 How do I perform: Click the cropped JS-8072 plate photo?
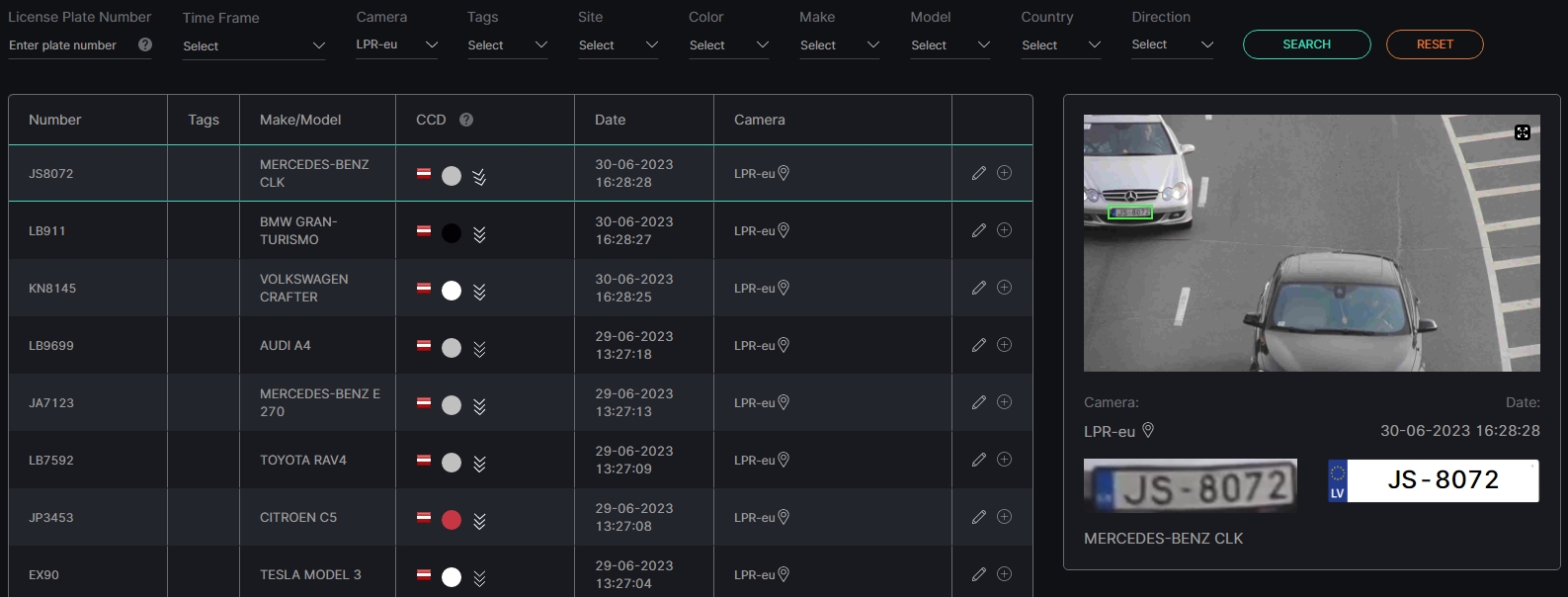pyautogui.click(x=1190, y=485)
